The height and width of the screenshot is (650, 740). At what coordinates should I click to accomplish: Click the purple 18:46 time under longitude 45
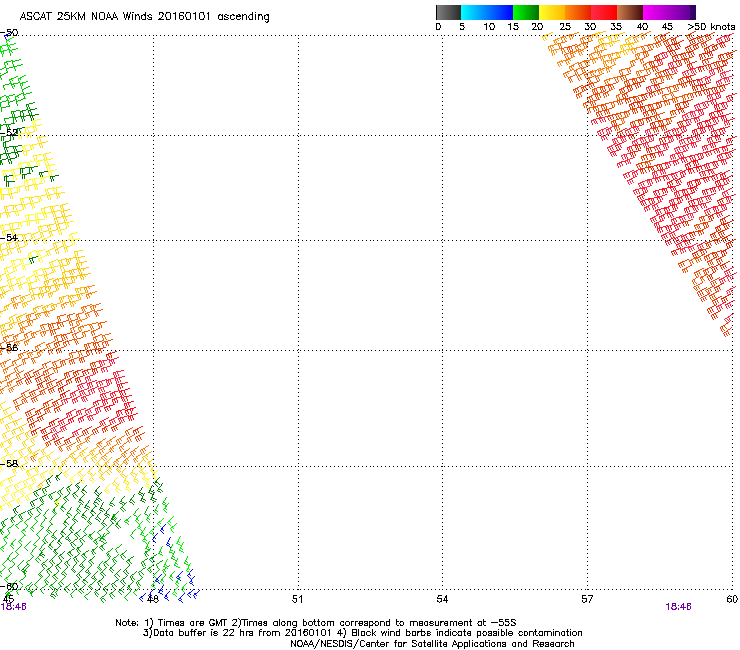pyautogui.click(x=14, y=607)
